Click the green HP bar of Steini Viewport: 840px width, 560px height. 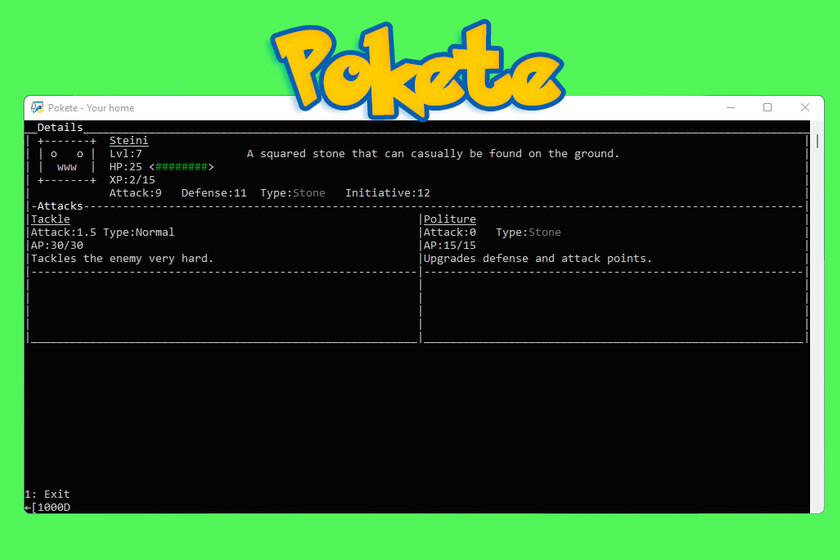(182, 167)
